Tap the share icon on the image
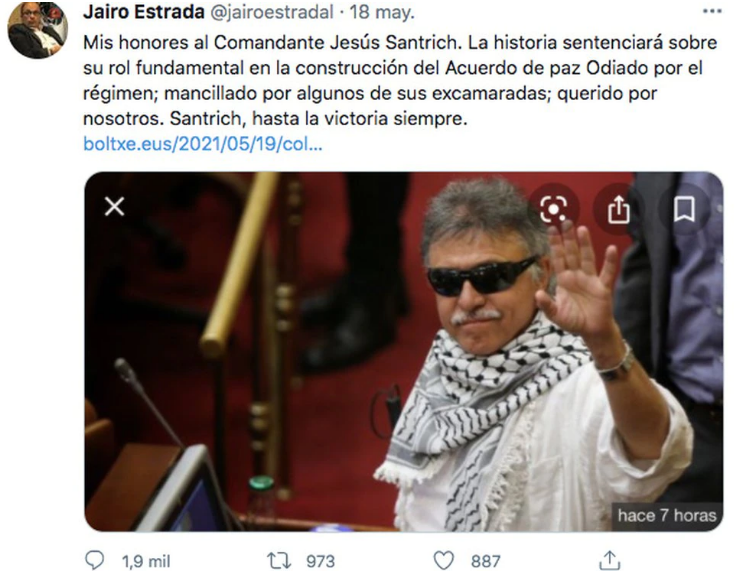742x579 pixels. (x=618, y=209)
